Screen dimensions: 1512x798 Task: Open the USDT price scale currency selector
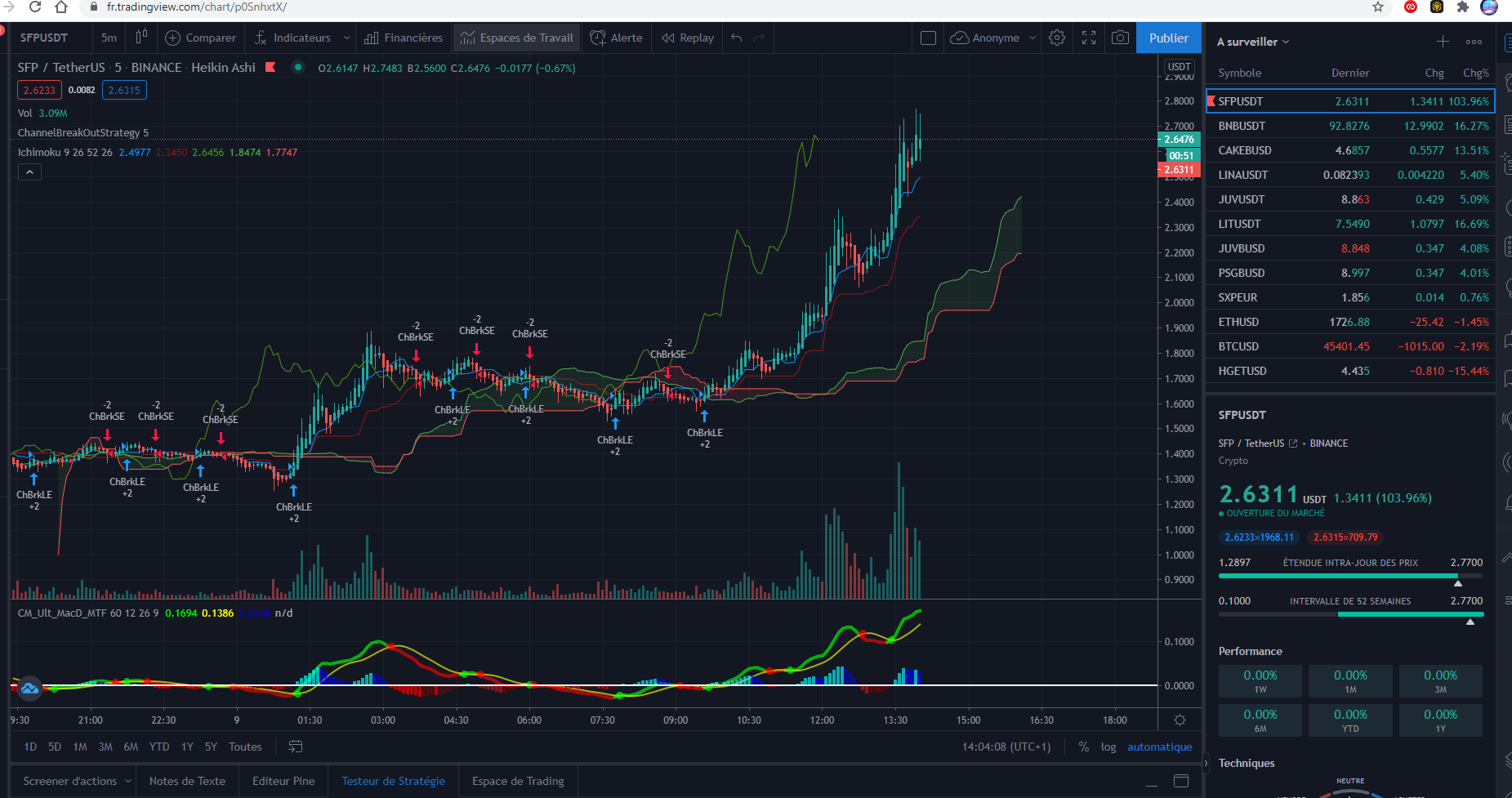(x=1179, y=67)
